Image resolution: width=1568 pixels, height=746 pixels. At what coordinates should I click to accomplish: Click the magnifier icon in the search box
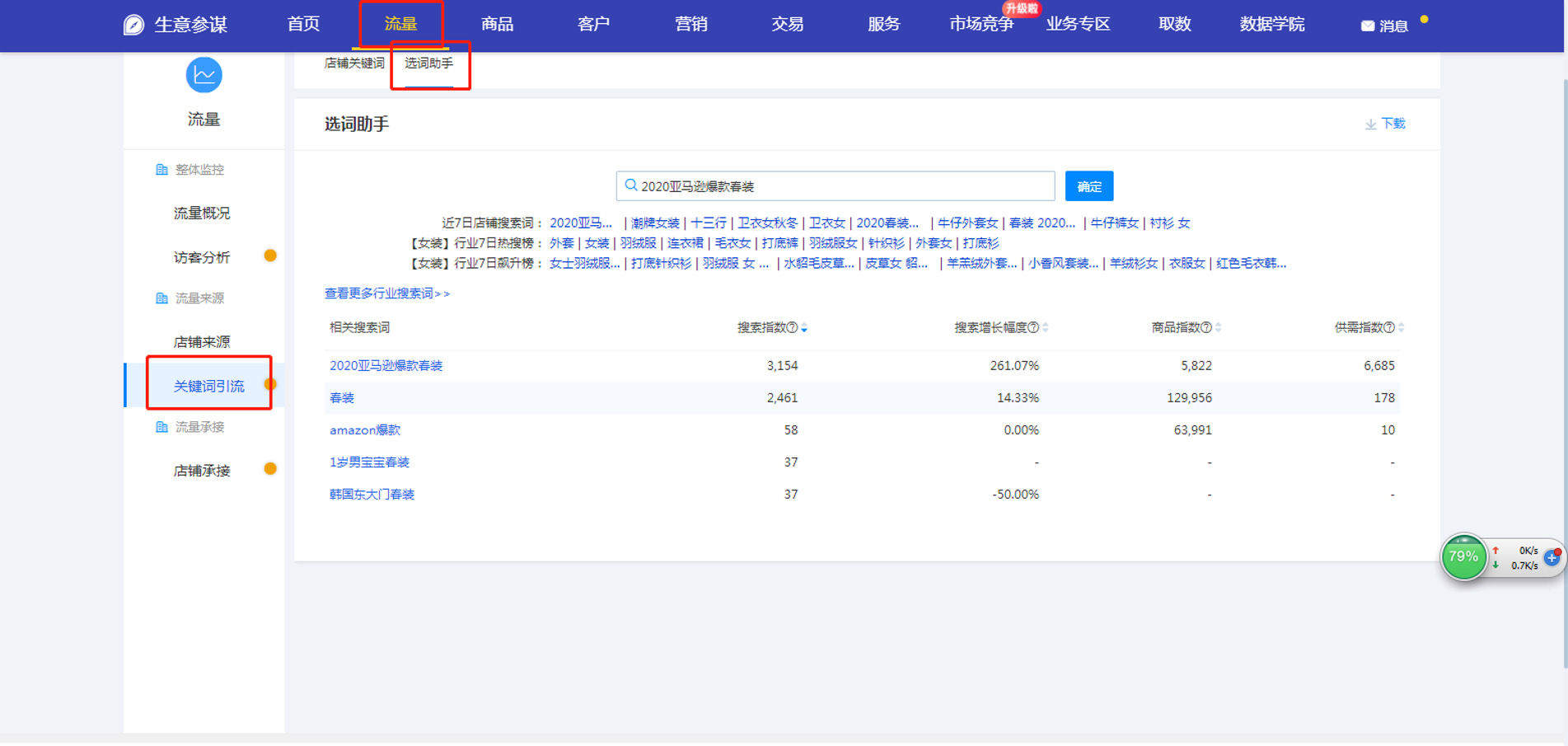point(631,185)
